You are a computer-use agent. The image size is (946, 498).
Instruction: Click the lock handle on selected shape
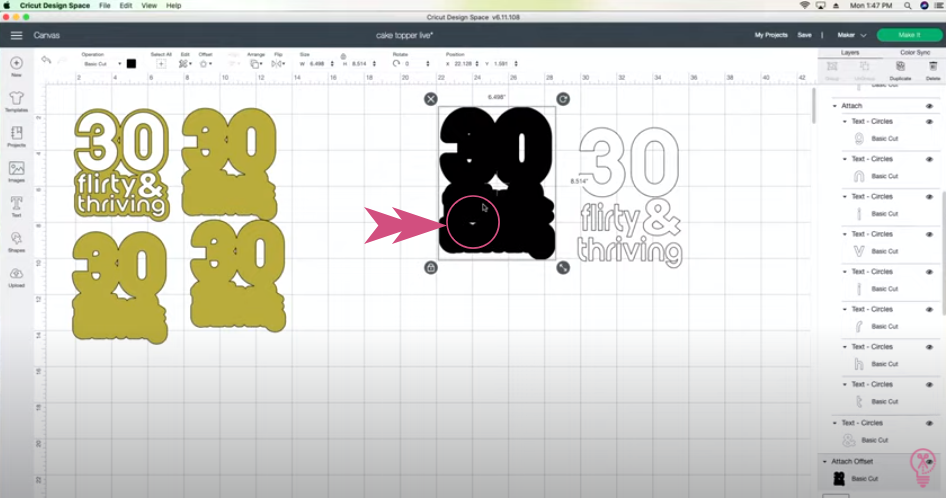pyautogui.click(x=430, y=267)
